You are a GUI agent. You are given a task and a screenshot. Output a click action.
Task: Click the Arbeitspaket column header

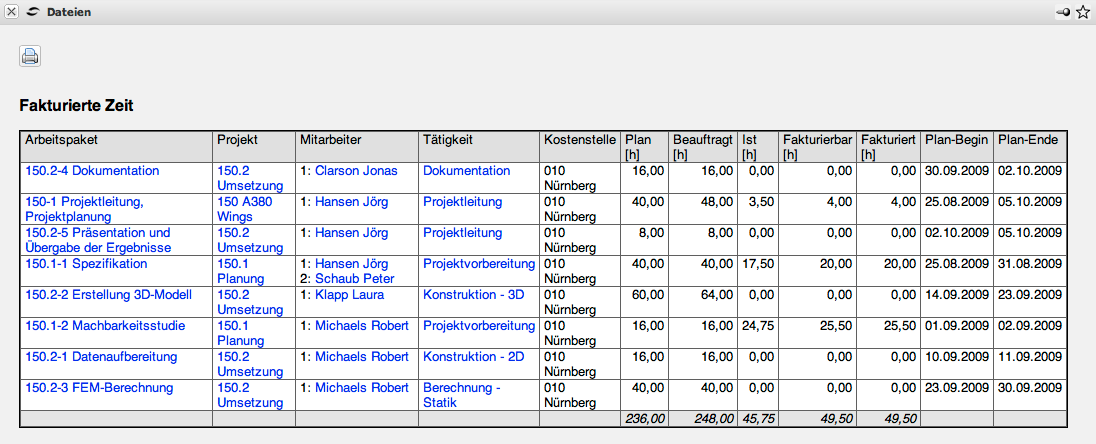tap(61, 140)
